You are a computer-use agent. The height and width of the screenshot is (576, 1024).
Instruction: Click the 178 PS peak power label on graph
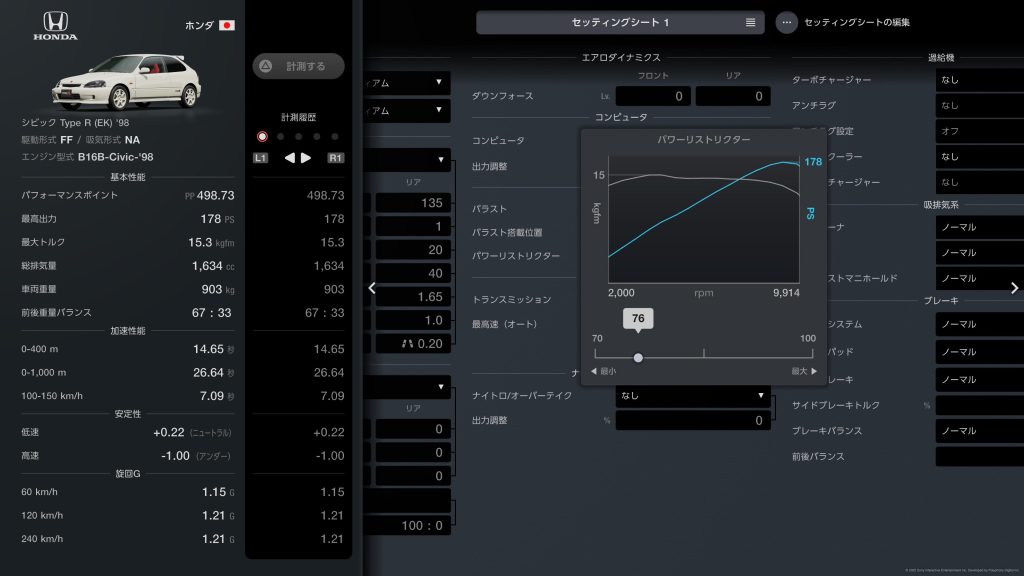[x=813, y=162]
